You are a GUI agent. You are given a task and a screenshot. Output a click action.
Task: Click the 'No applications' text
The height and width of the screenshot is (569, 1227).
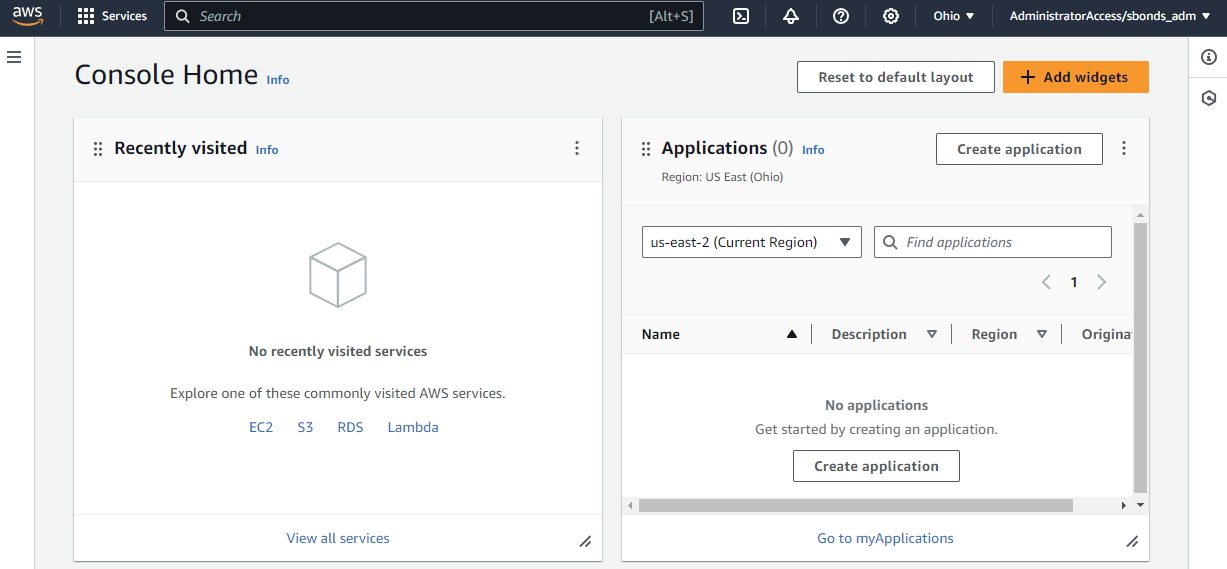click(876, 405)
